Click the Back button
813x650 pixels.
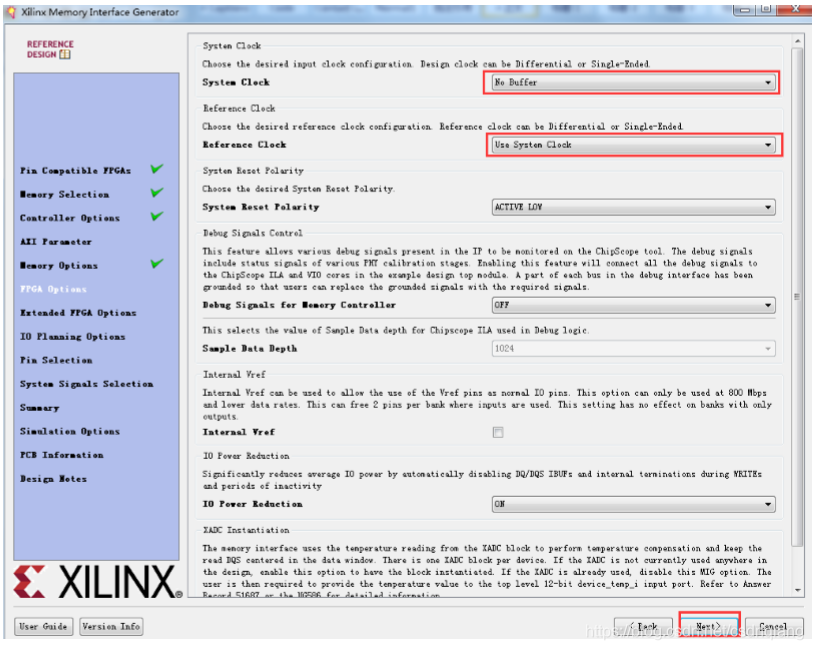(643, 627)
